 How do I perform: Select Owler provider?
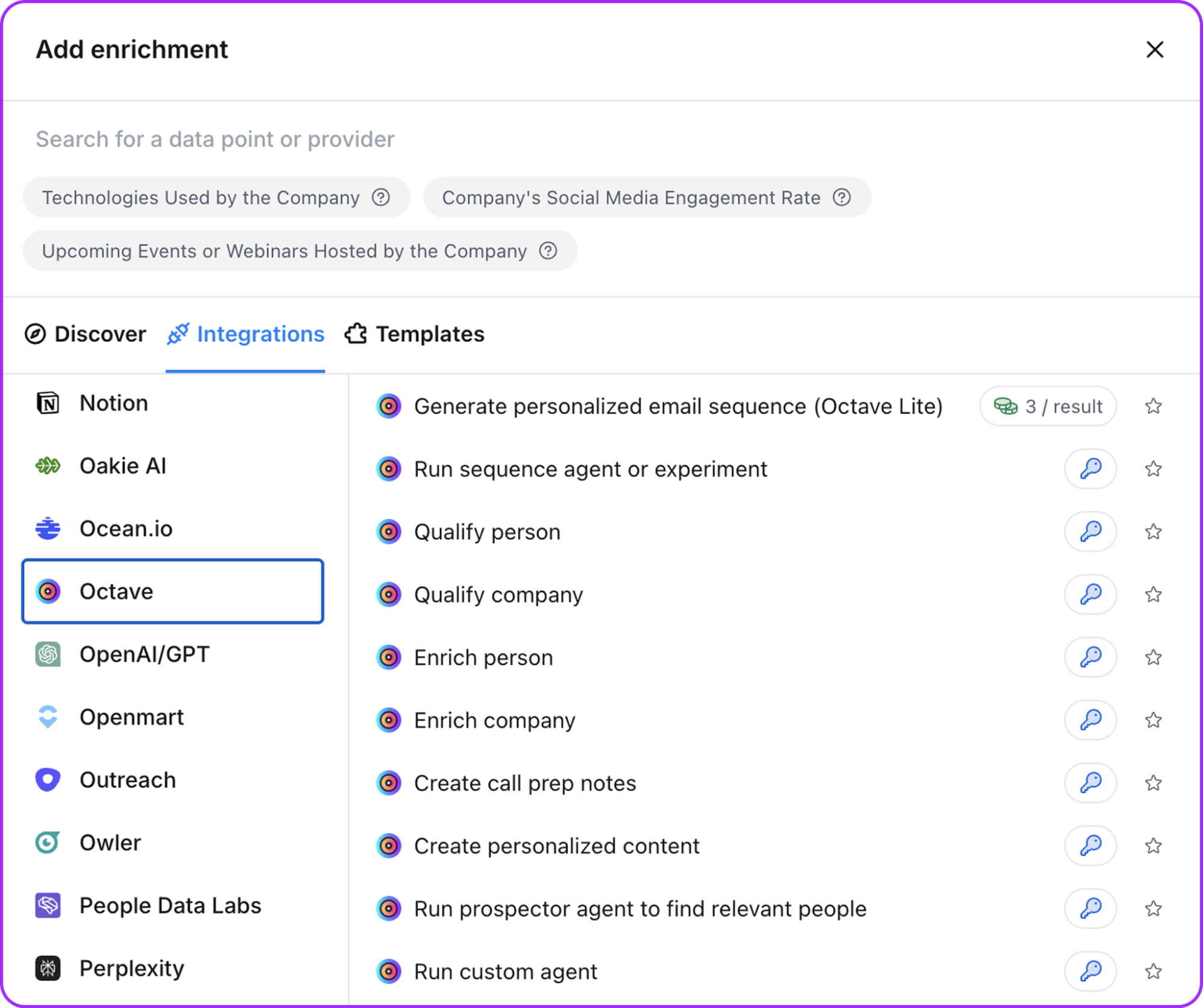click(173, 843)
